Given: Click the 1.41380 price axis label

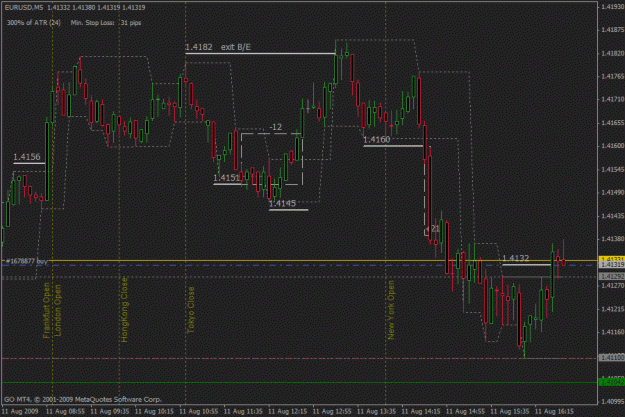Looking at the screenshot, I should click(613, 239).
